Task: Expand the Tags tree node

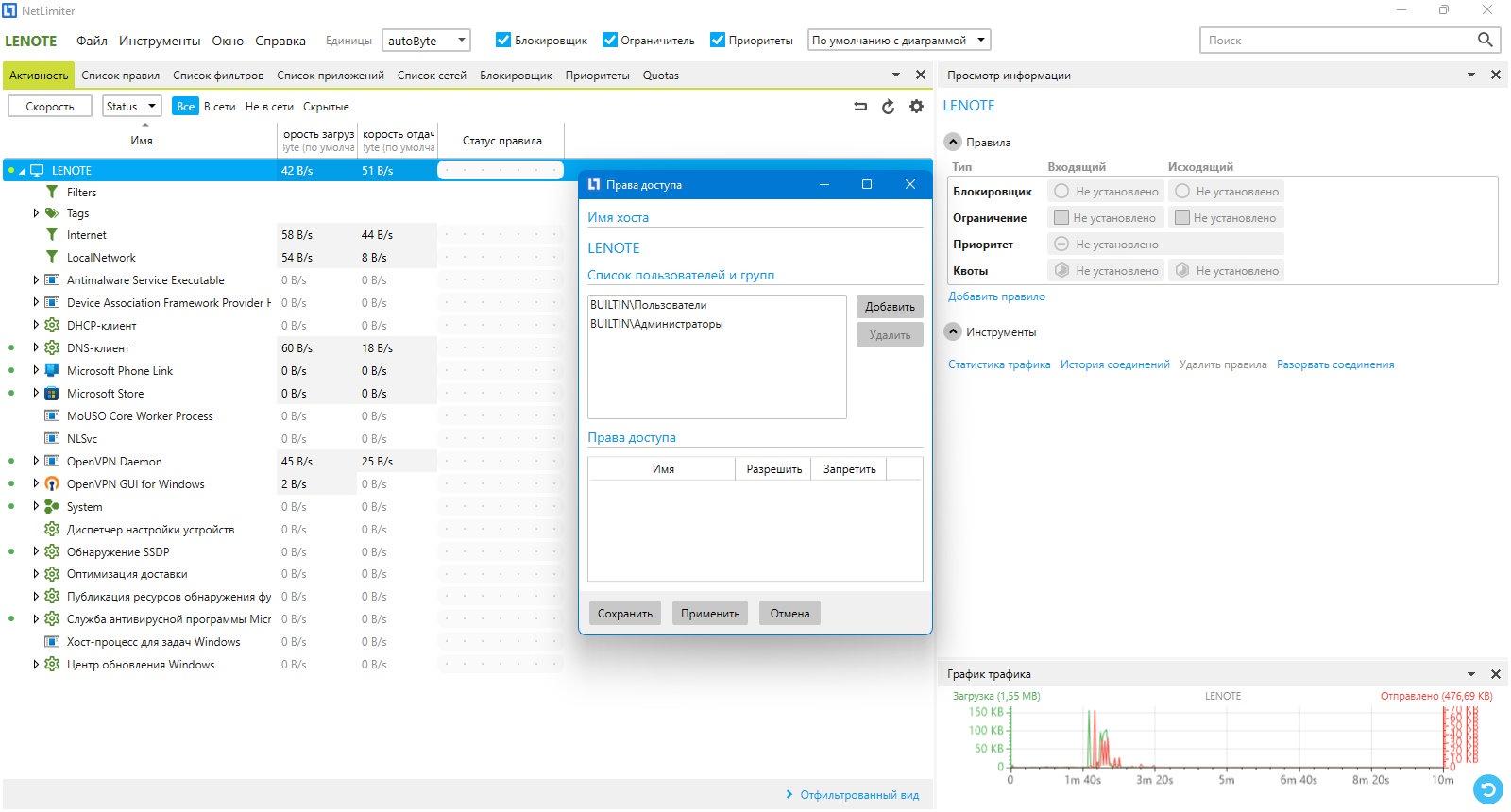Action: pyautogui.click(x=36, y=213)
